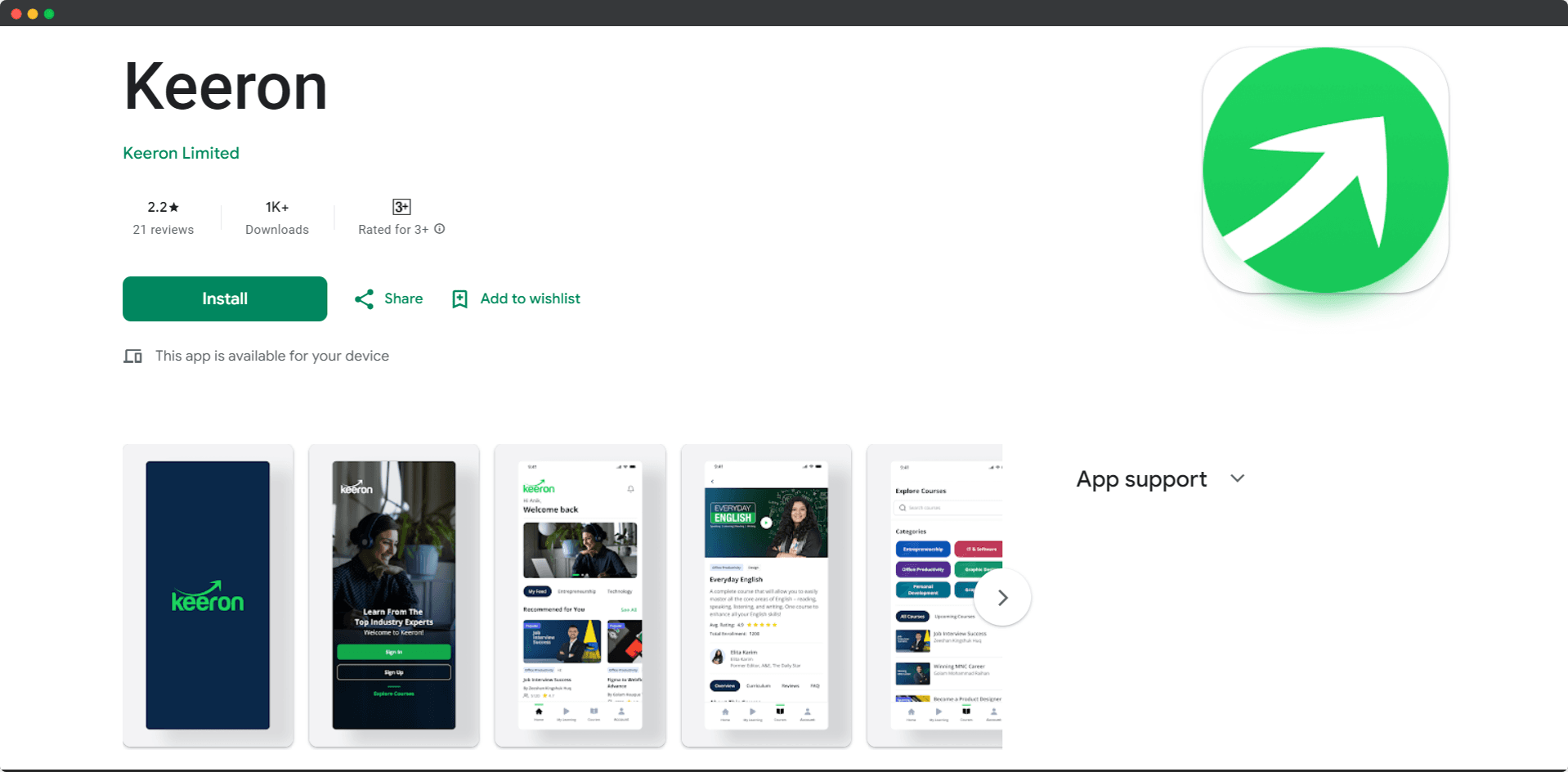
Task: Click the red close window dot
Action: point(16,14)
